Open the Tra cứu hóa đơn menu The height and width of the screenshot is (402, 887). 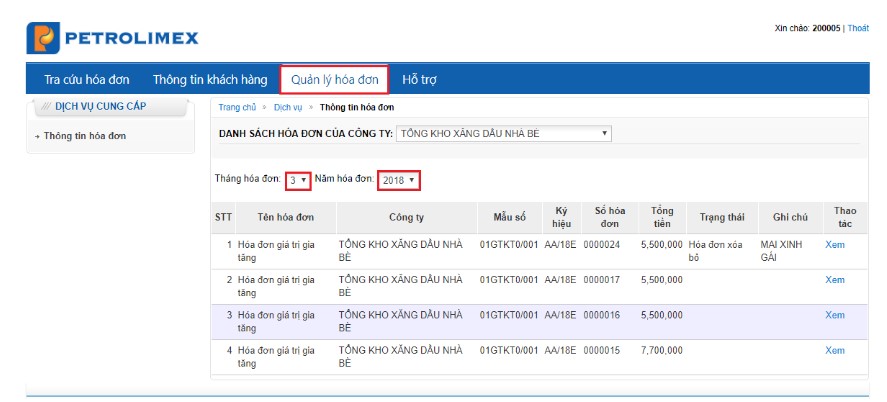(x=87, y=80)
